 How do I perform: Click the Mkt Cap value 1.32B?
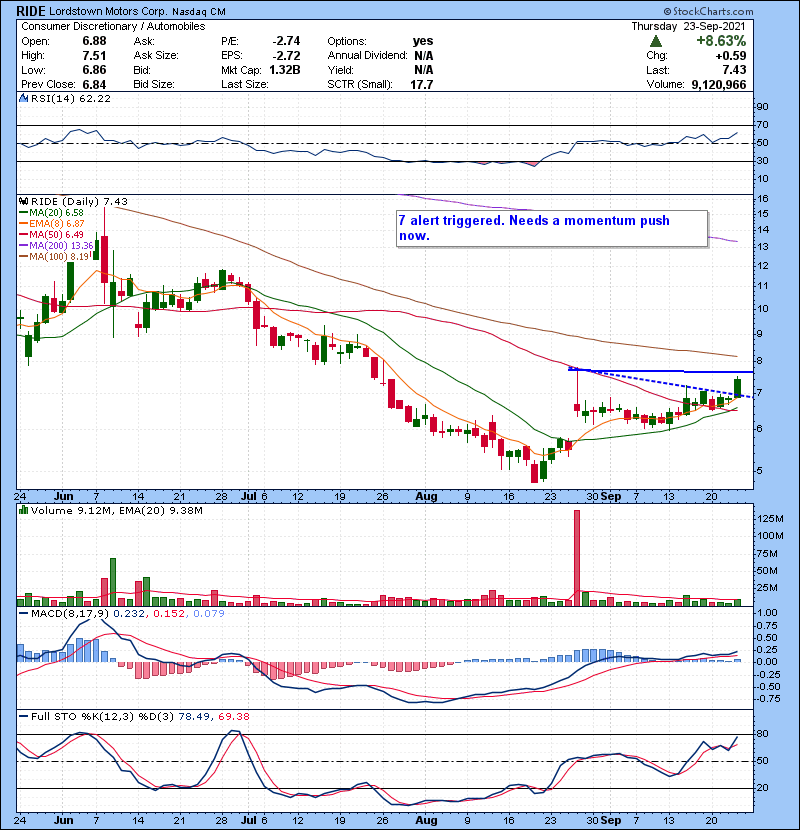point(285,70)
